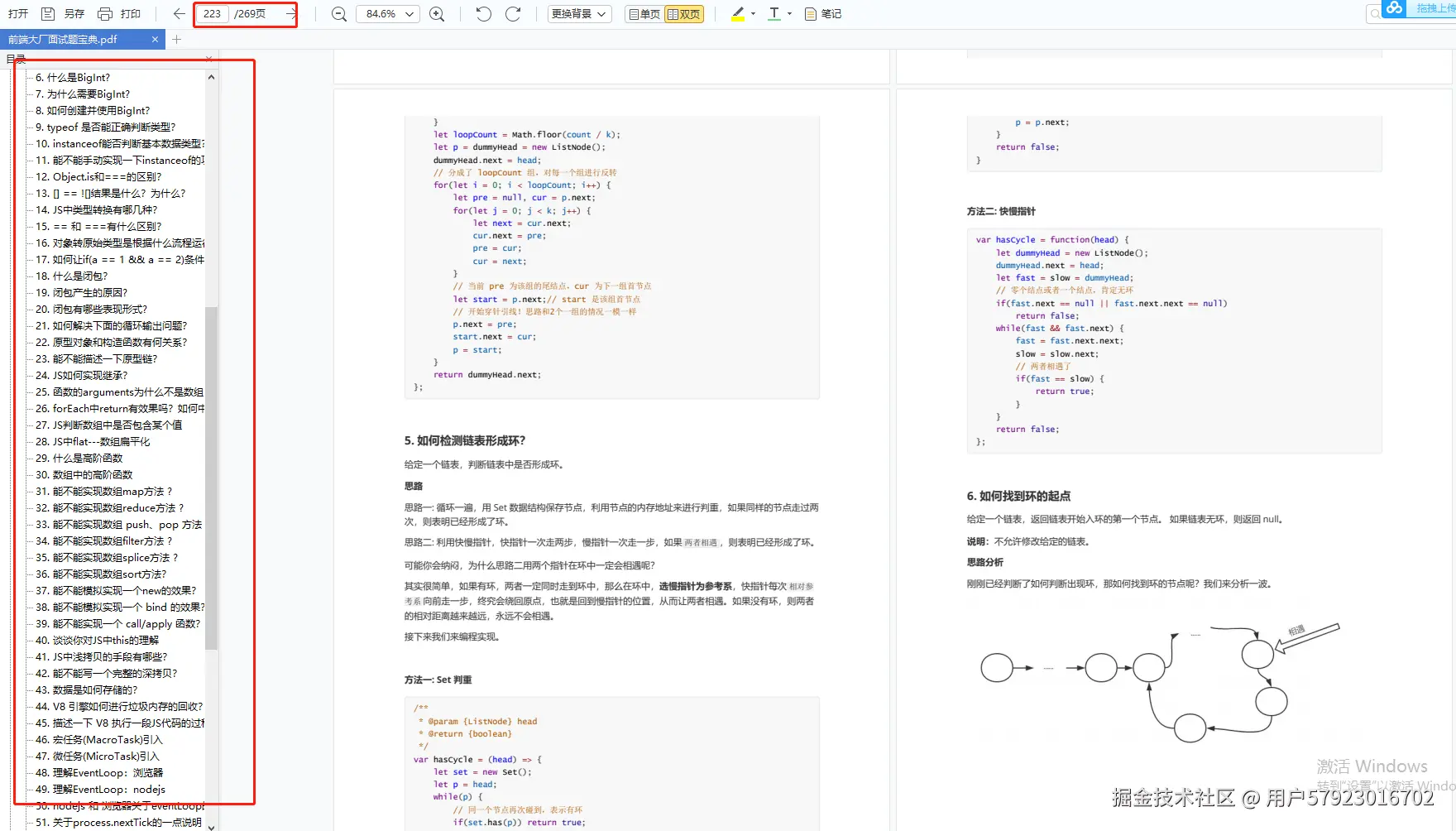Click the search magnifier icon
1456x831 pixels.
click(1375, 13)
